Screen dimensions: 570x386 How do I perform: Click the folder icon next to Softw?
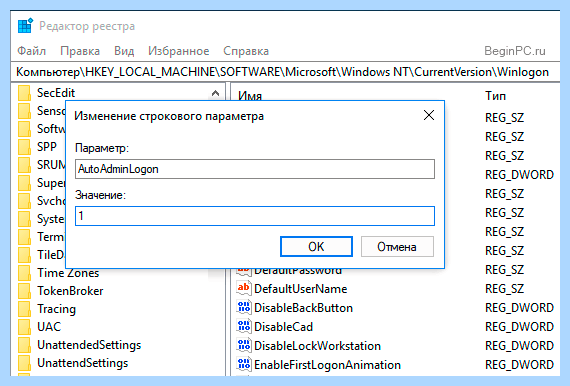pos(24,129)
